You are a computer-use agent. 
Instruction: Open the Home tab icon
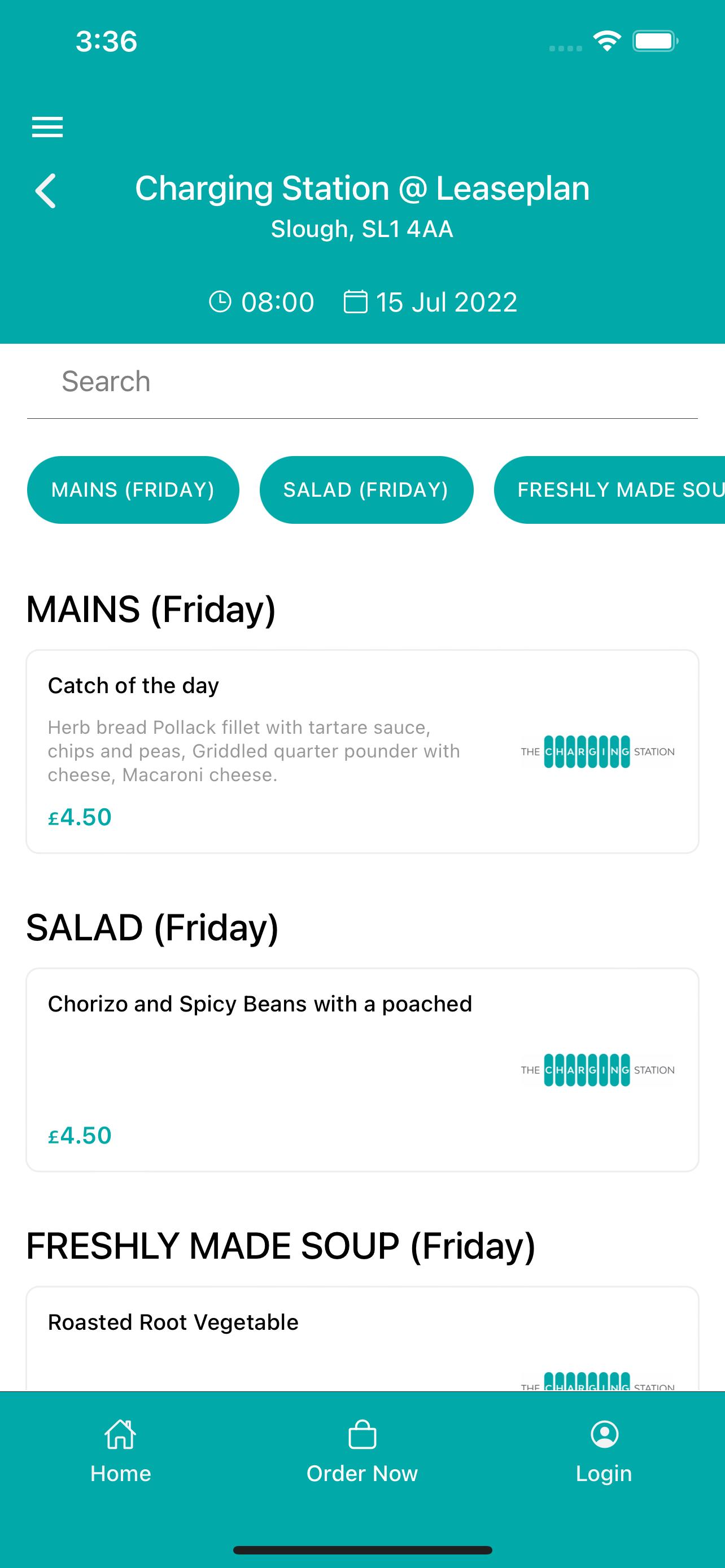(x=120, y=1434)
